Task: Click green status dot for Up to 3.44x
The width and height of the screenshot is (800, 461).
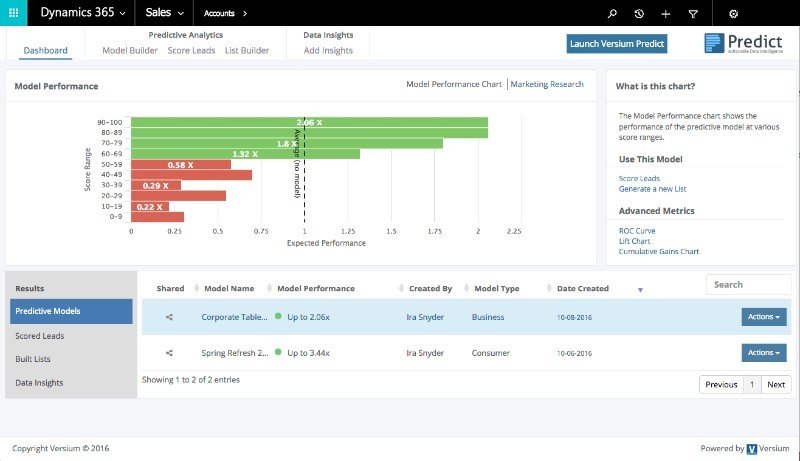Action: 278,352
